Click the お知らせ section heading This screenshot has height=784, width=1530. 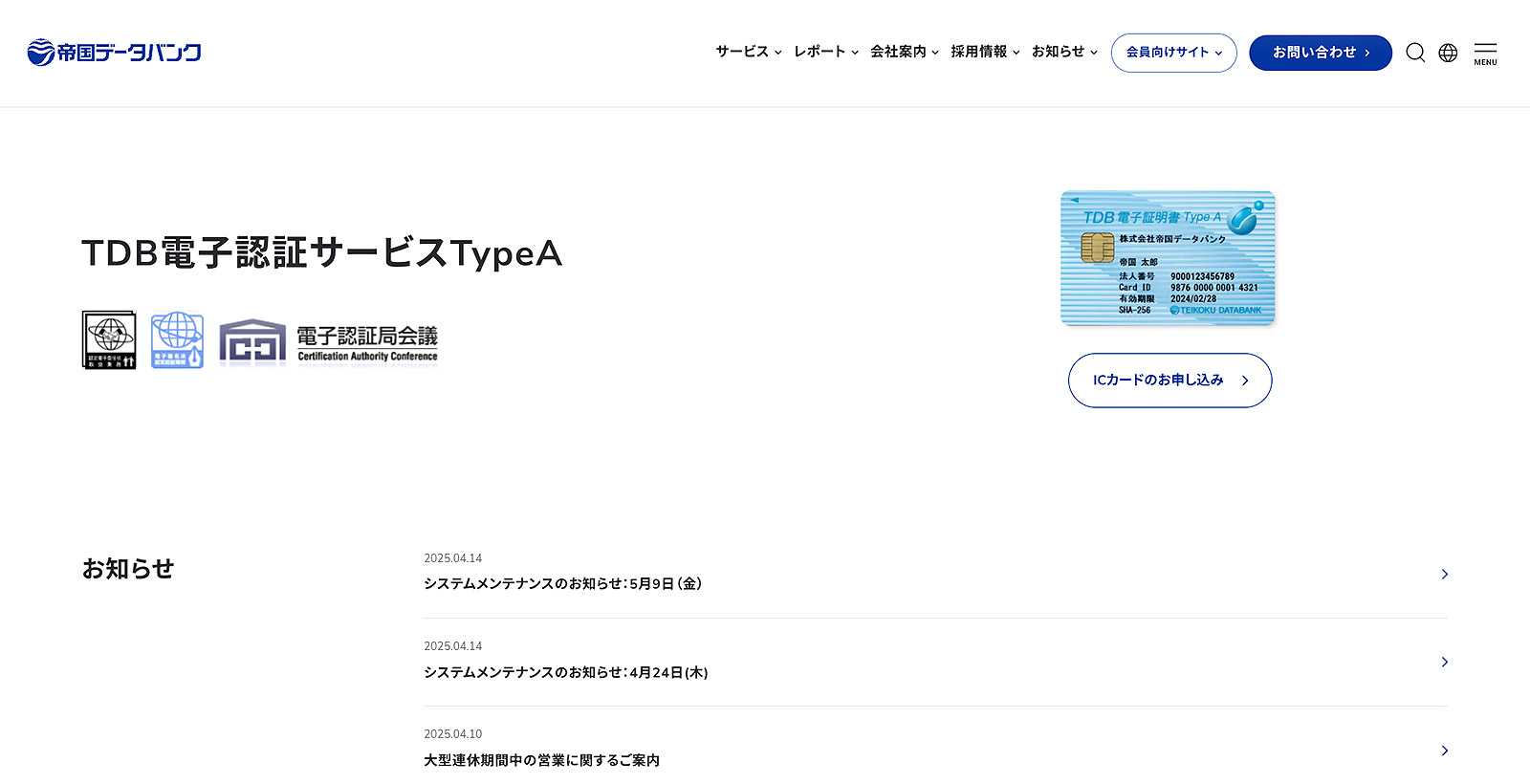(128, 569)
